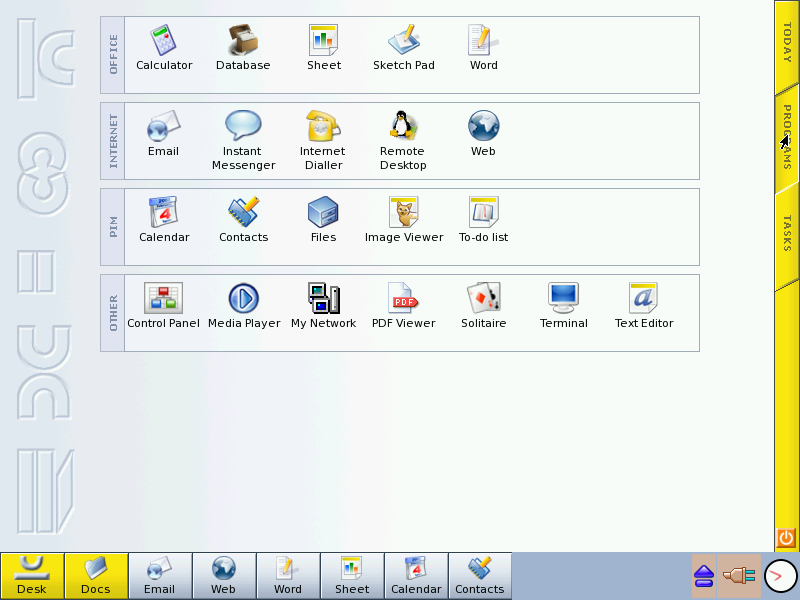Viewport: 800px width, 600px height.
Task: Launch Calendar from the bottom taskbar
Action: [416, 576]
